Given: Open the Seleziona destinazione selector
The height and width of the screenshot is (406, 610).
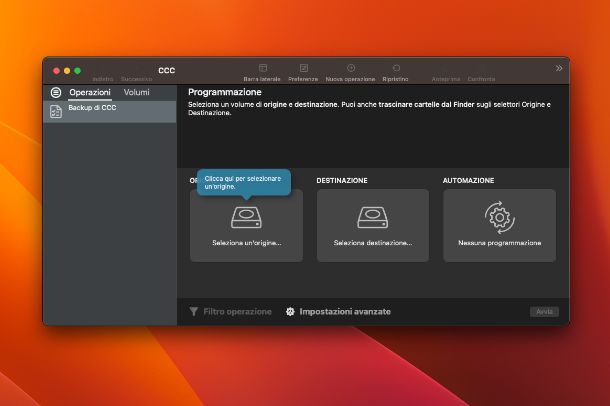Looking at the screenshot, I should tap(373, 226).
